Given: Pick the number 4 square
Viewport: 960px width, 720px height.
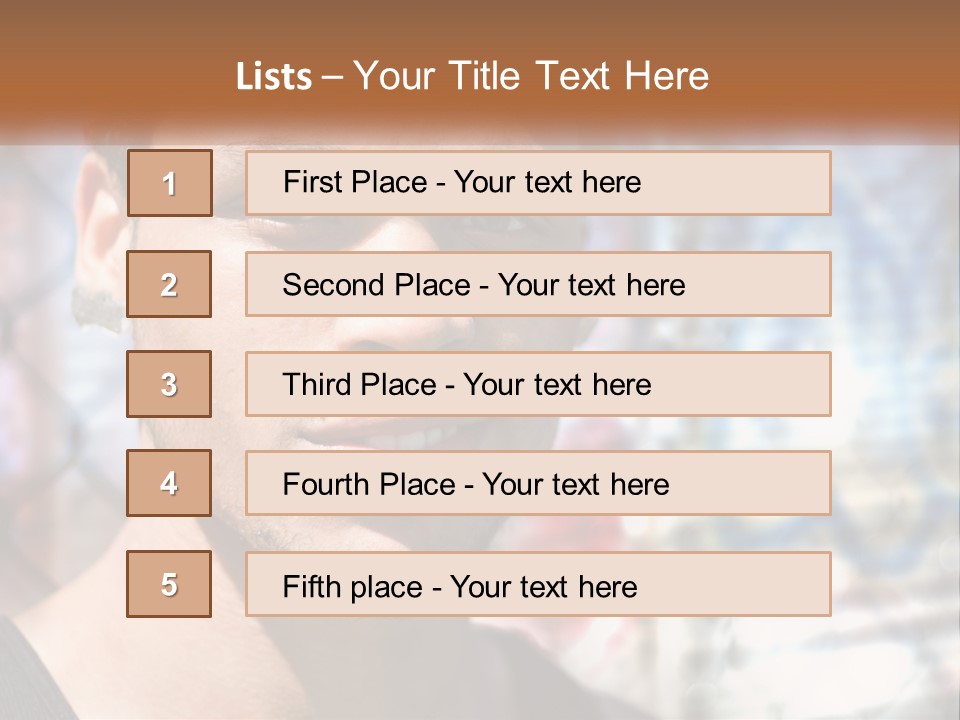Looking at the screenshot, I should click(169, 483).
